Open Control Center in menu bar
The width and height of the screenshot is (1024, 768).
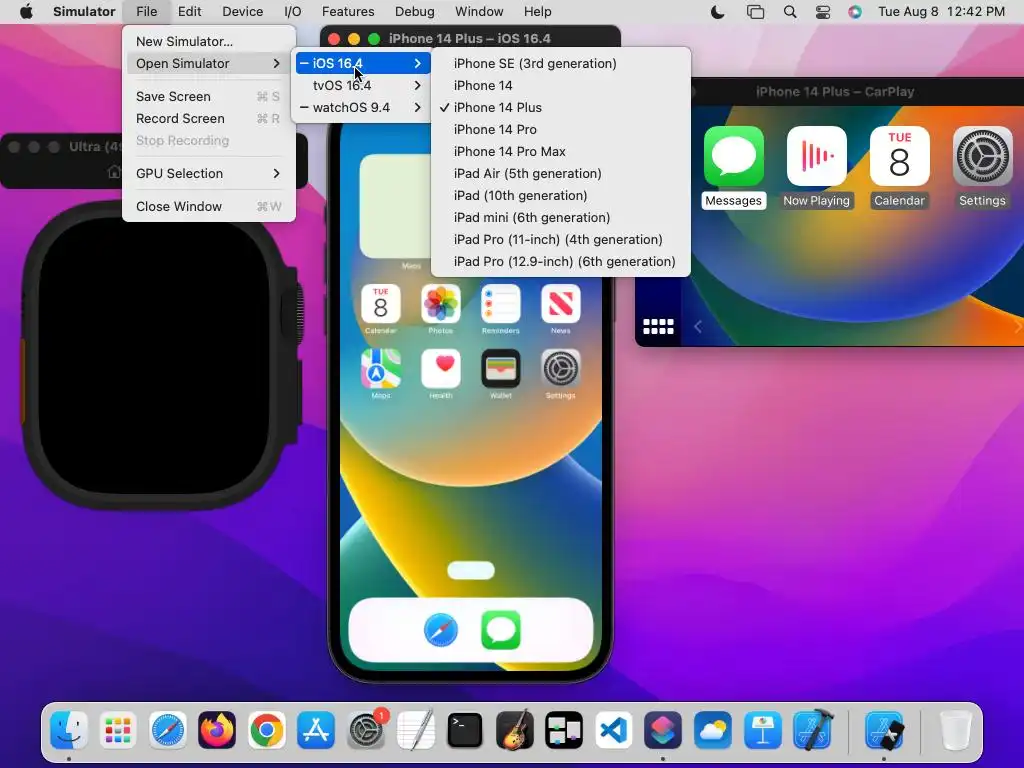click(823, 12)
